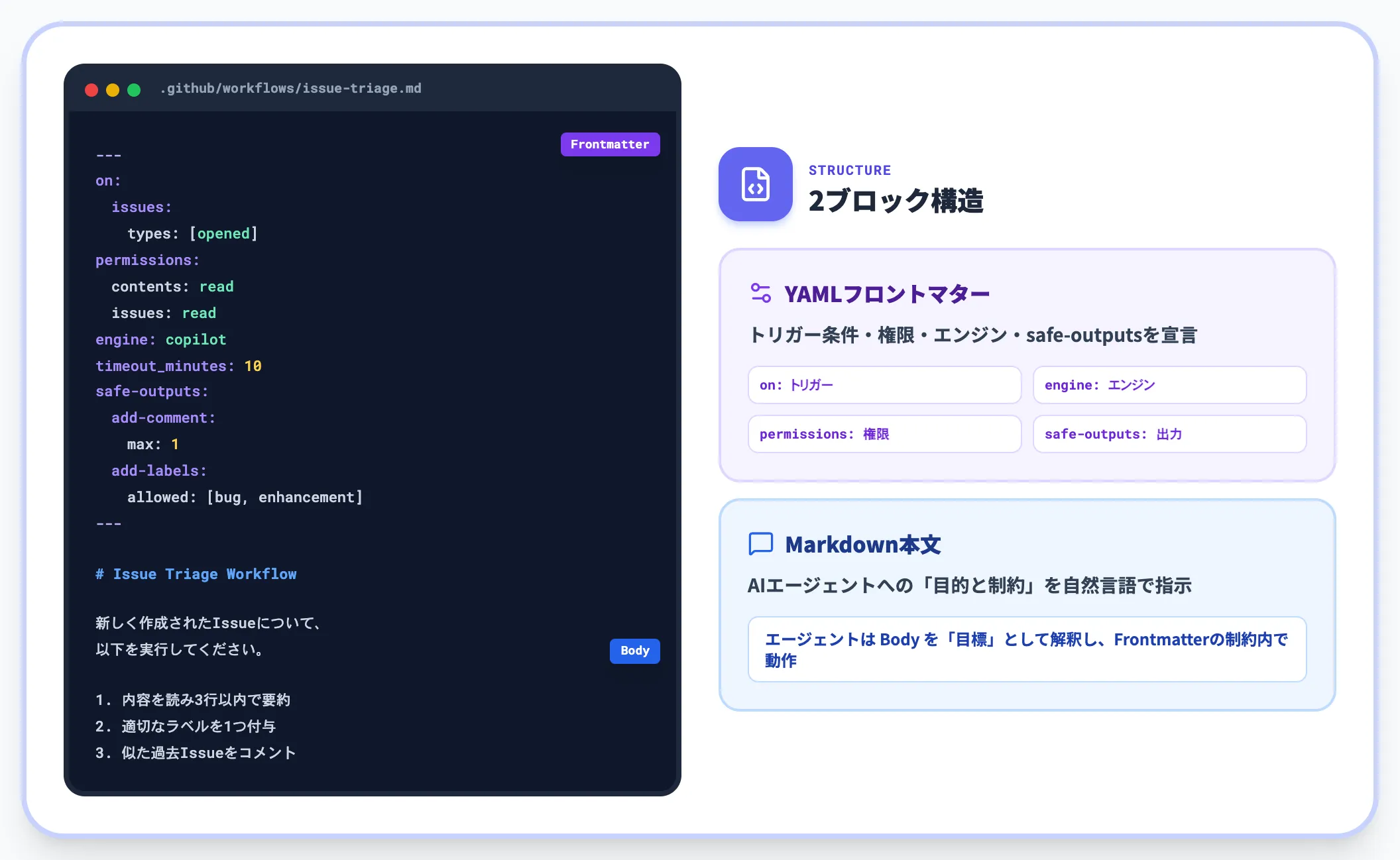Screen dimensions: 1400x860
Task: Click the '以下を実行してください。' line
Action: (x=180, y=650)
